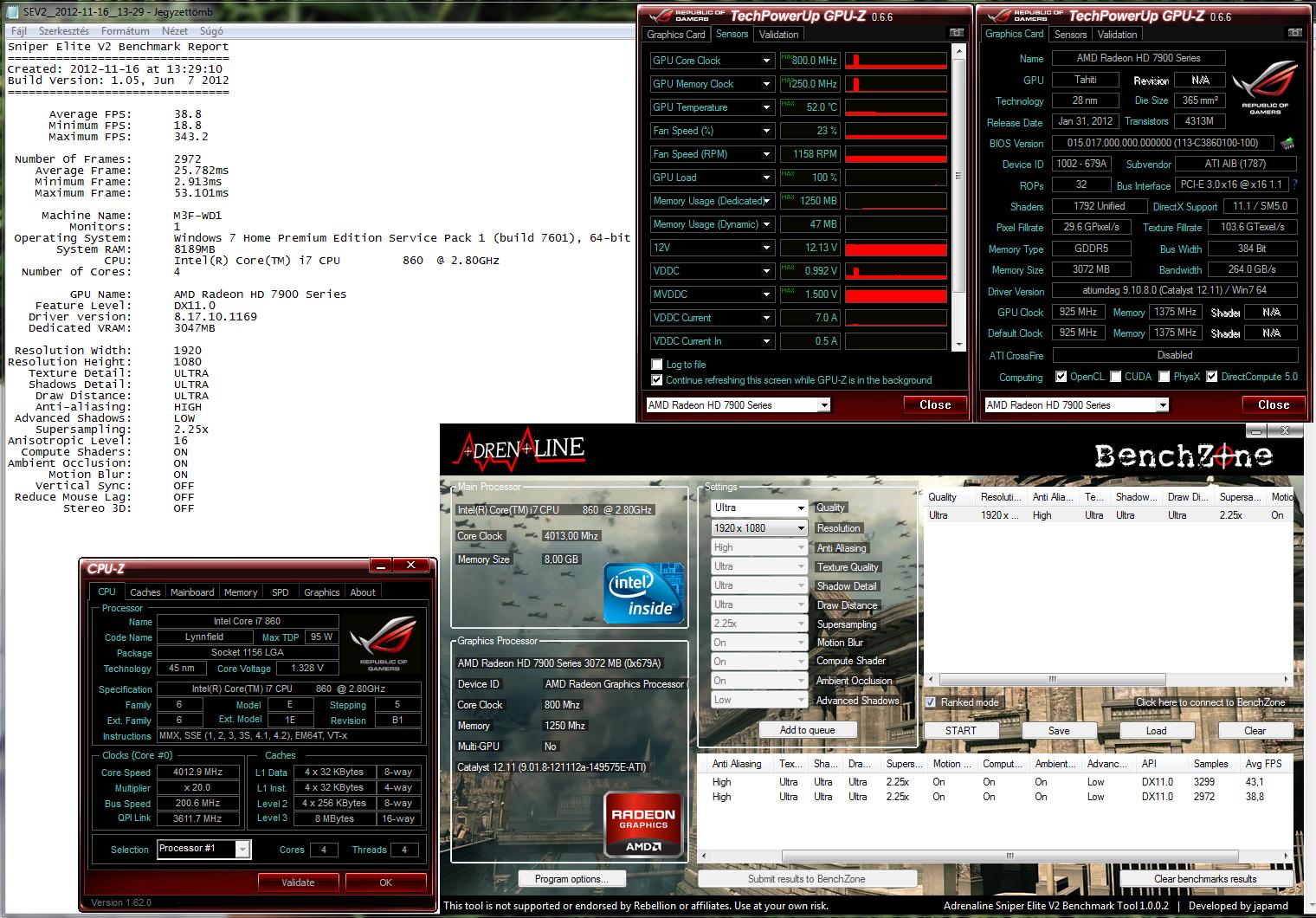
Task: Click the Validate button in CPU-Z
Action: [298, 882]
